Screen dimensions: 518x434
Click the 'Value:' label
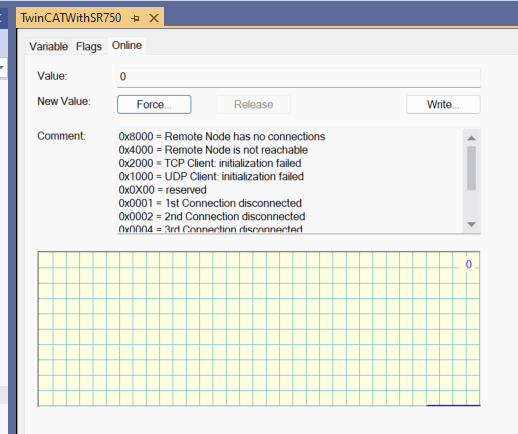(x=52, y=76)
